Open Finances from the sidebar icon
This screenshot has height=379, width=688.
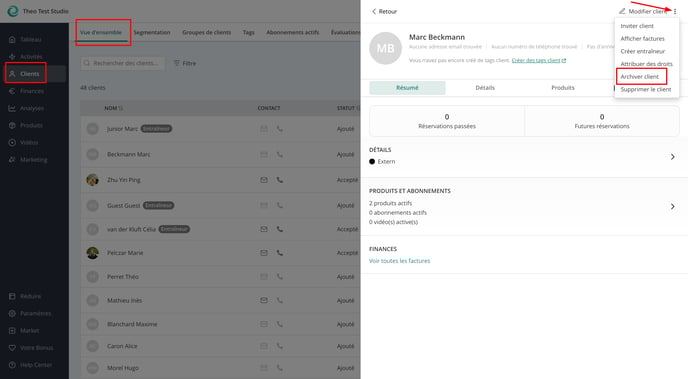[x=12, y=91]
